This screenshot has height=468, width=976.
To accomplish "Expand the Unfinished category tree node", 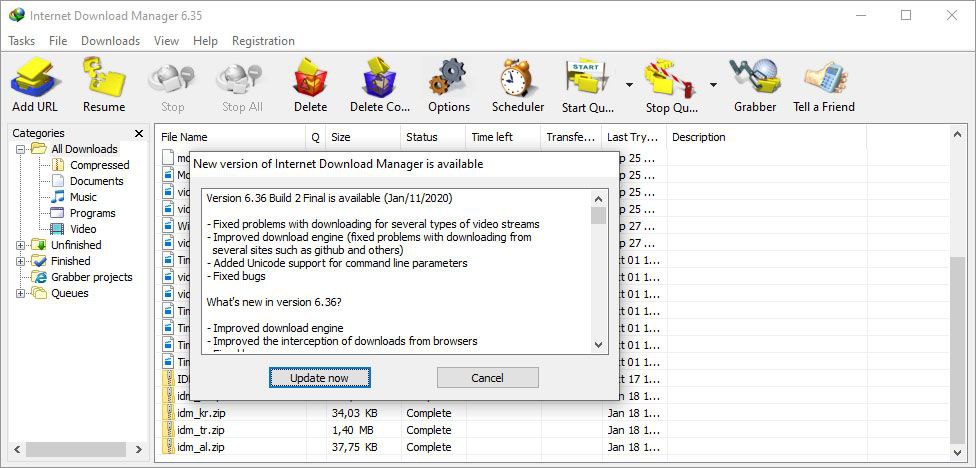I will (x=21, y=245).
